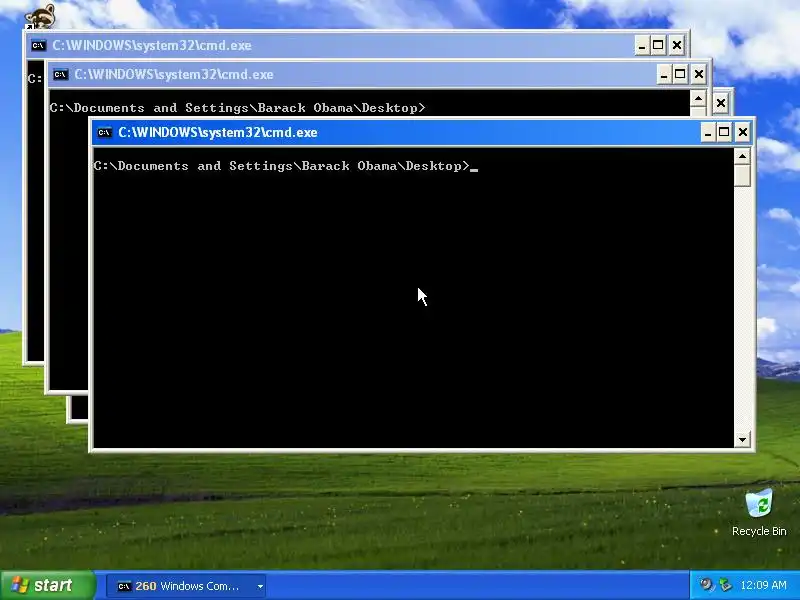Click the prompt line in the middle cmd window
Image resolution: width=800 pixels, height=600 pixels.
[237, 108]
